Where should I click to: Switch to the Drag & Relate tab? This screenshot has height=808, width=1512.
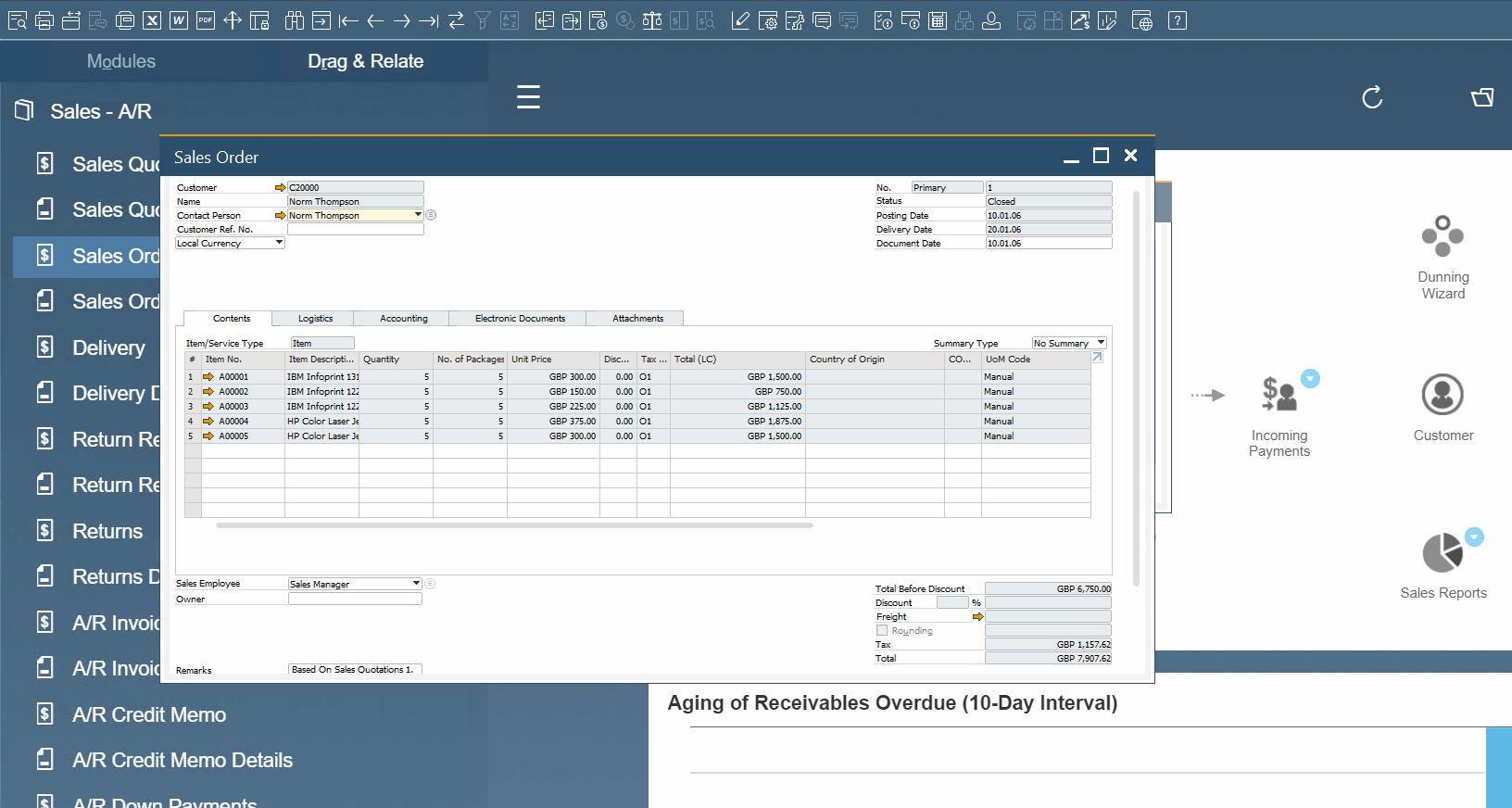[365, 61]
